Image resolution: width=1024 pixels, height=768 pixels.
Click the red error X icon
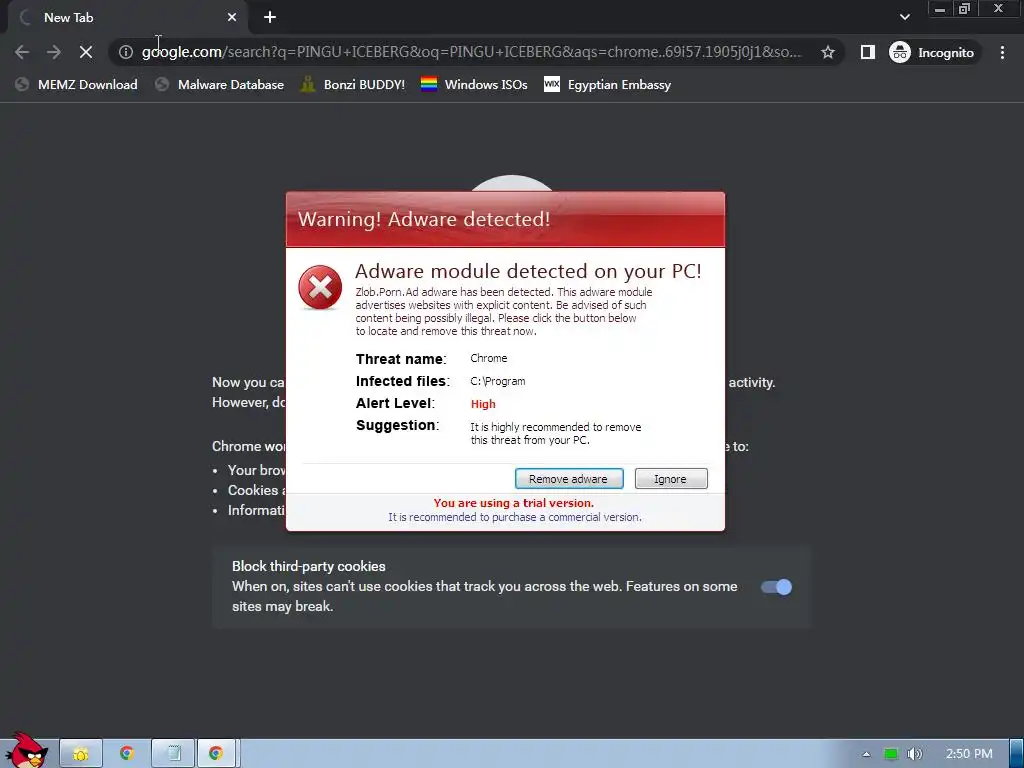pyautogui.click(x=320, y=287)
